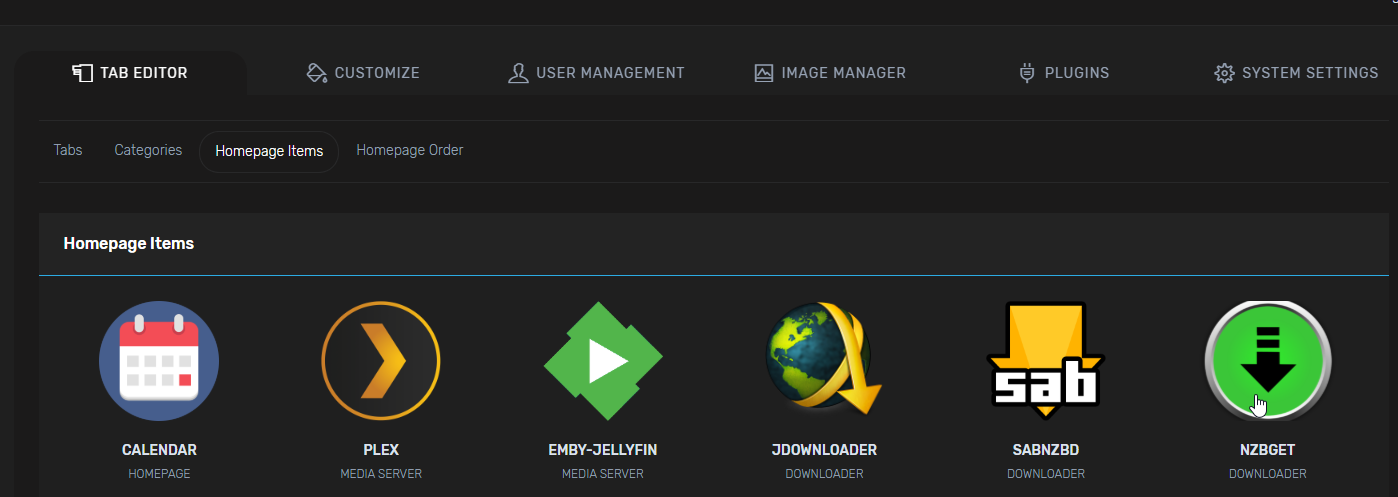The width and height of the screenshot is (1398, 497).
Task: Click the DOWNLOADER subtitle under JDownloader
Action: click(x=824, y=474)
